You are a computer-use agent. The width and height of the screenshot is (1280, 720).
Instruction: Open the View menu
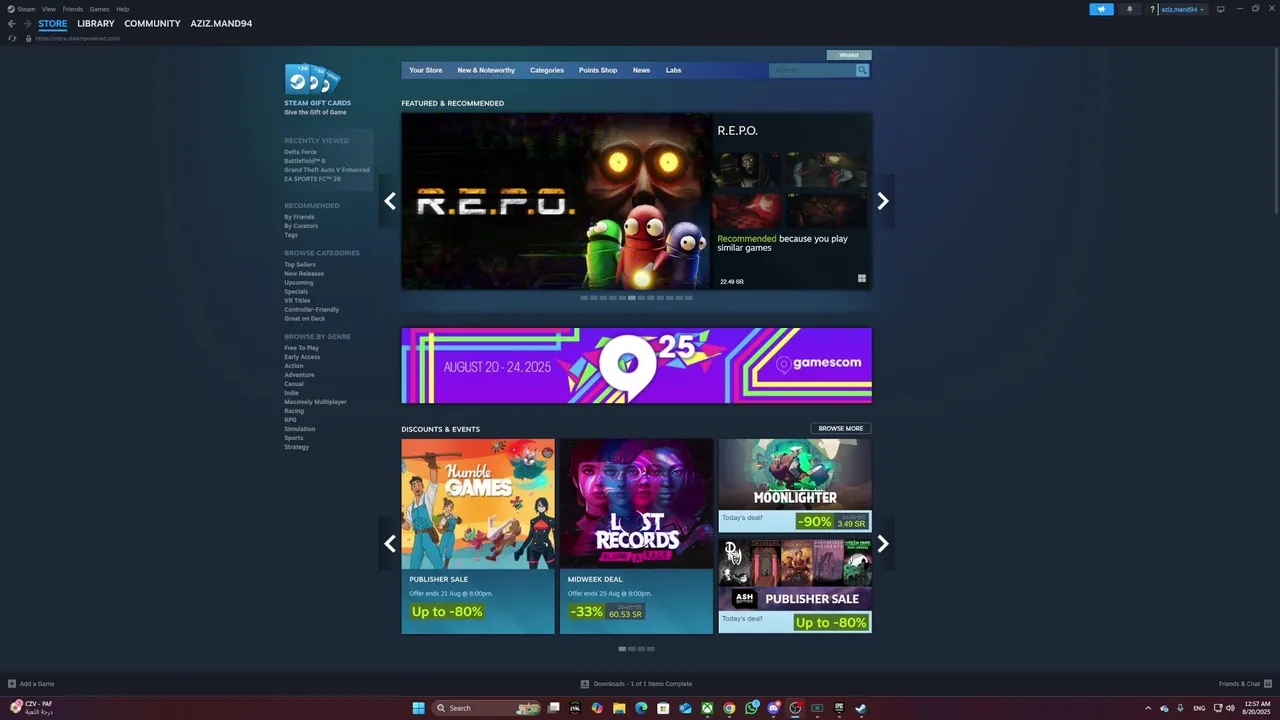48,9
